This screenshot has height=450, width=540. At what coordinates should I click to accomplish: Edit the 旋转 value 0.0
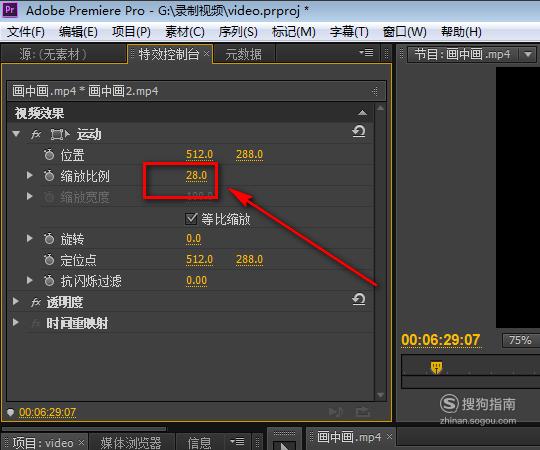click(x=194, y=239)
